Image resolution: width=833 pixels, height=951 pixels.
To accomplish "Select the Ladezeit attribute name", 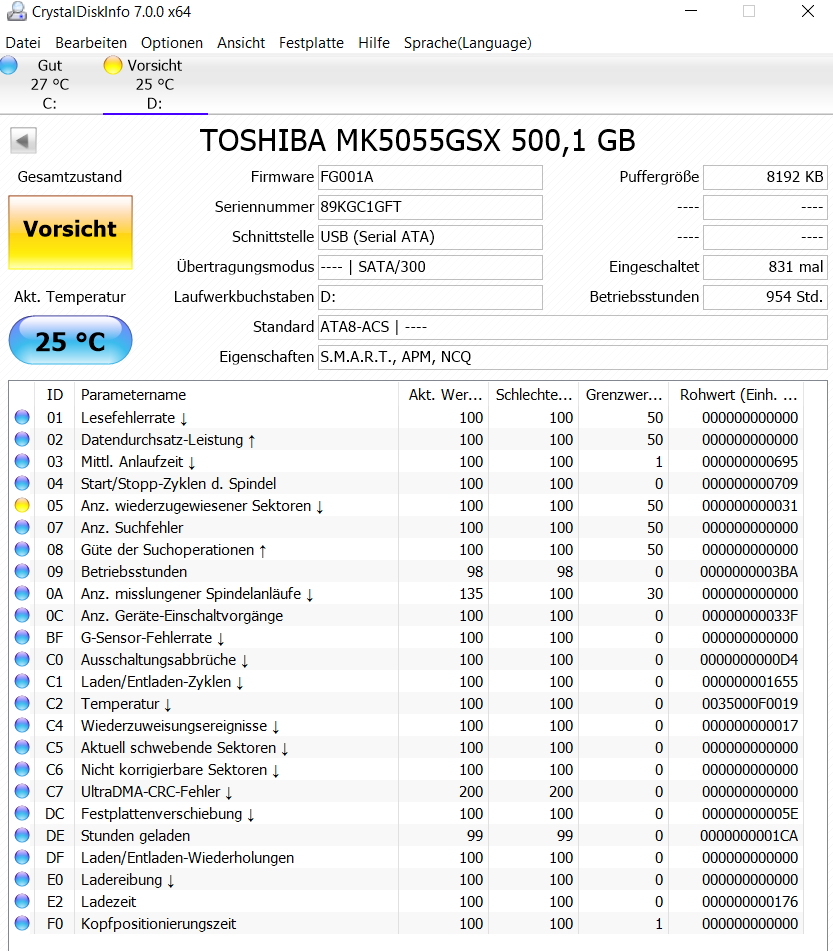I will 109,902.
